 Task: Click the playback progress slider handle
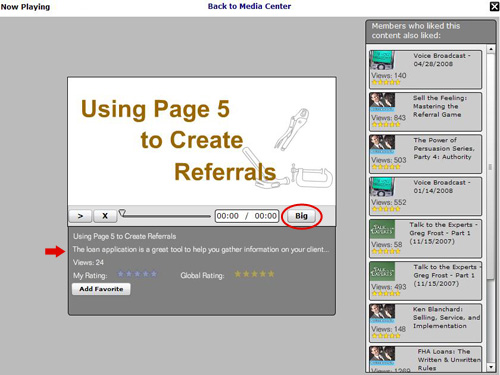(122, 213)
